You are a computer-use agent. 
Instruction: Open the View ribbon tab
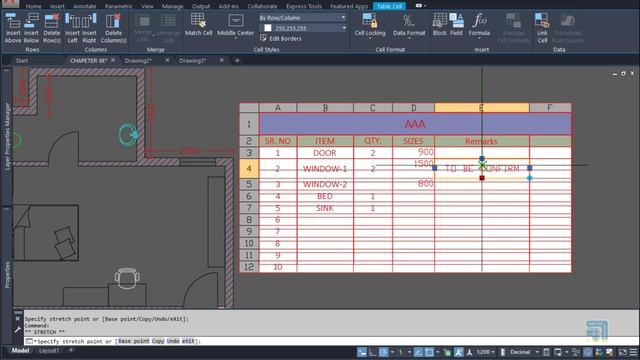pyautogui.click(x=147, y=6)
